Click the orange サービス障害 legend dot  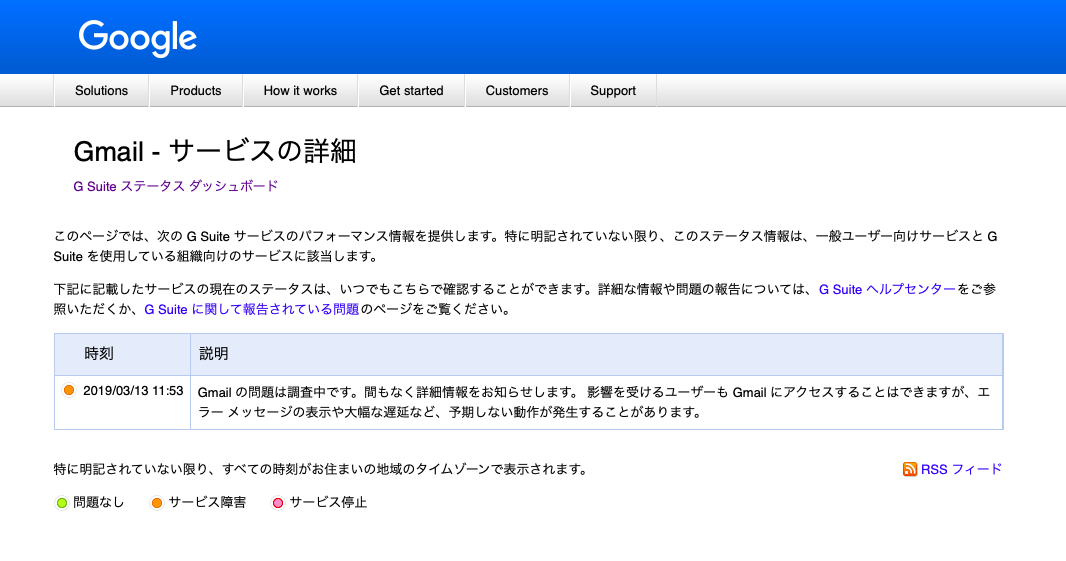[157, 503]
